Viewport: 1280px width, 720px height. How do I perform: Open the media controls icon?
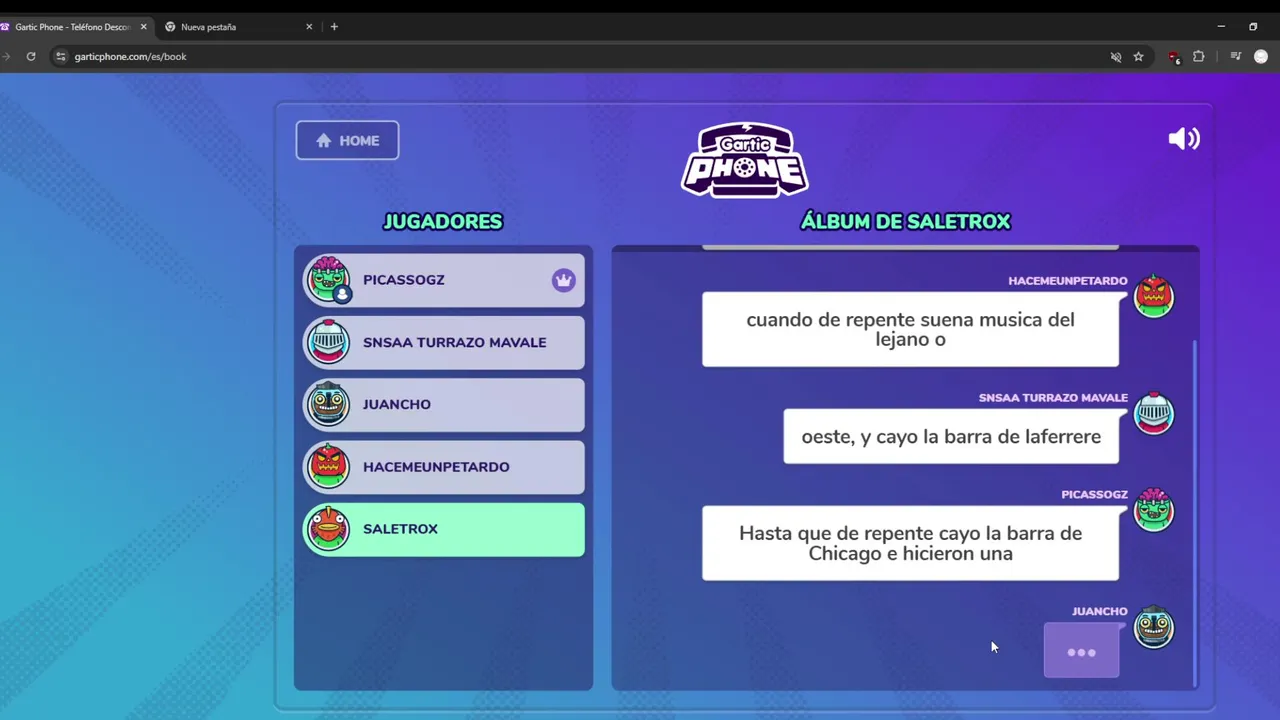pos(1235,57)
